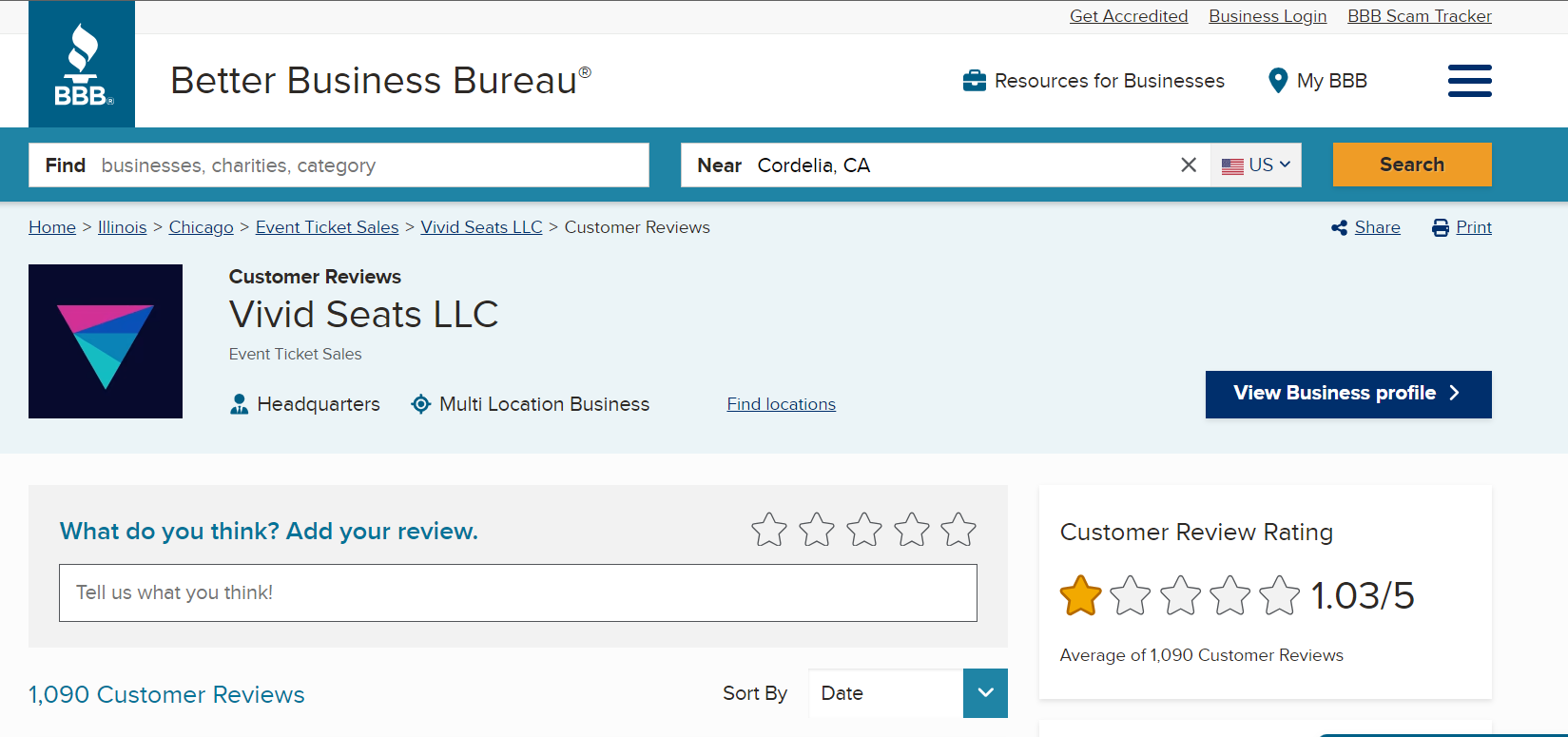
Task: Click the 1,090 Customer Reviews heading
Action: pos(166,695)
